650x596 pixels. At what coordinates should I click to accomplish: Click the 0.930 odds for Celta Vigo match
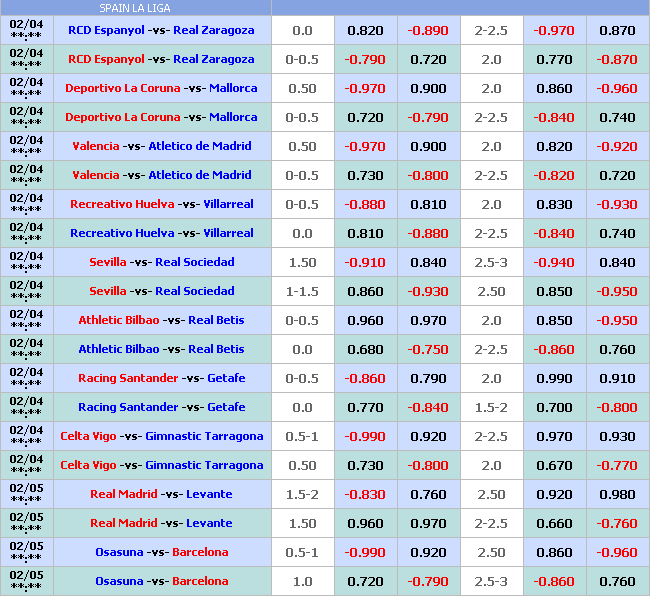[x=617, y=436]
